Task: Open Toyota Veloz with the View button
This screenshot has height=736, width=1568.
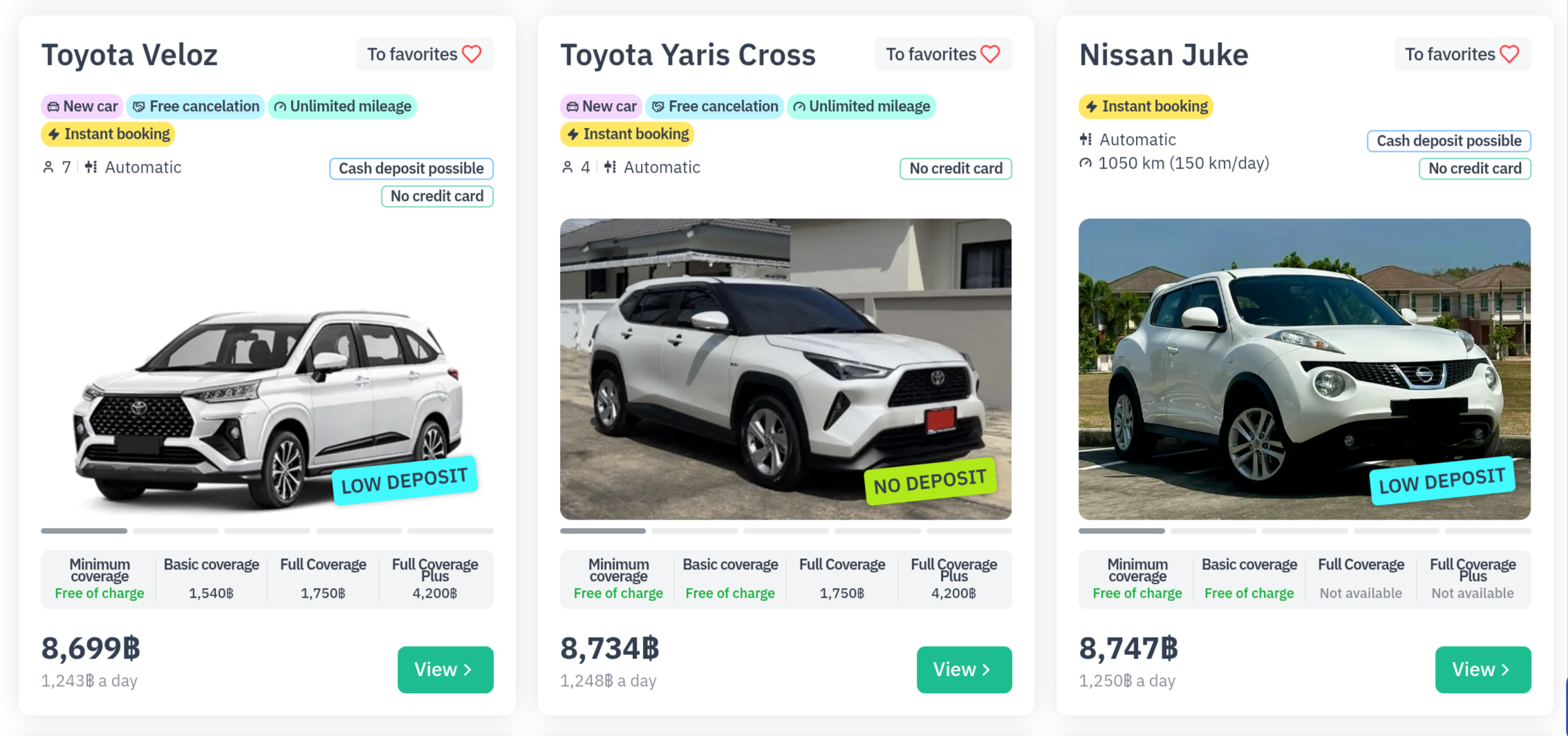Action: (445, 669)
